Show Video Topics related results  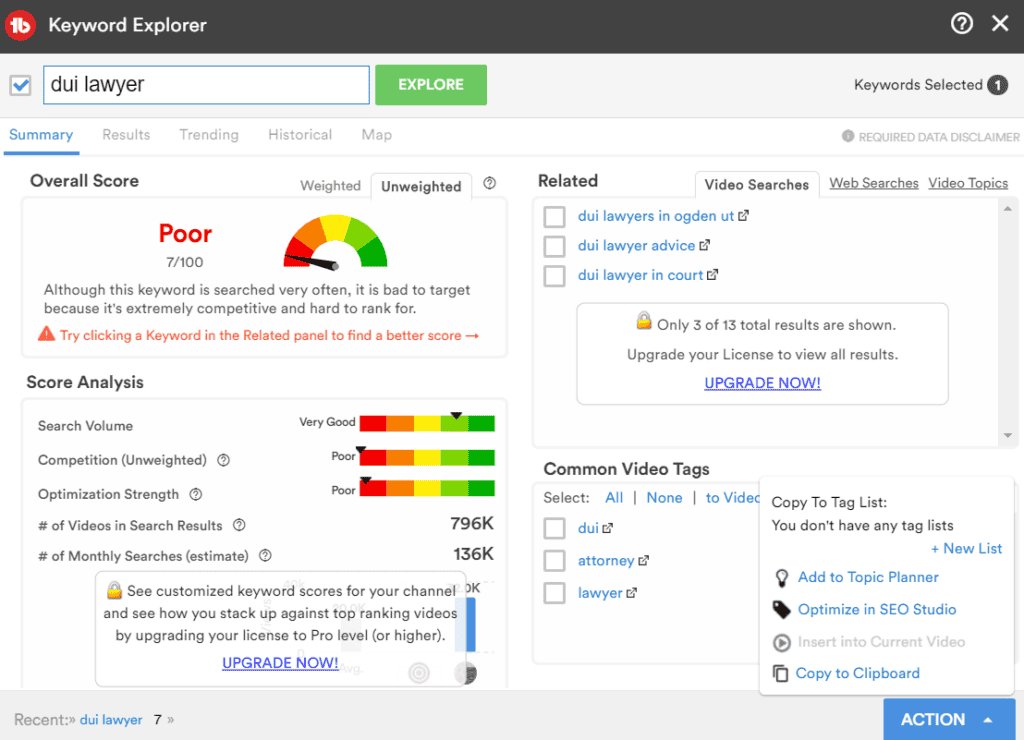968,184
